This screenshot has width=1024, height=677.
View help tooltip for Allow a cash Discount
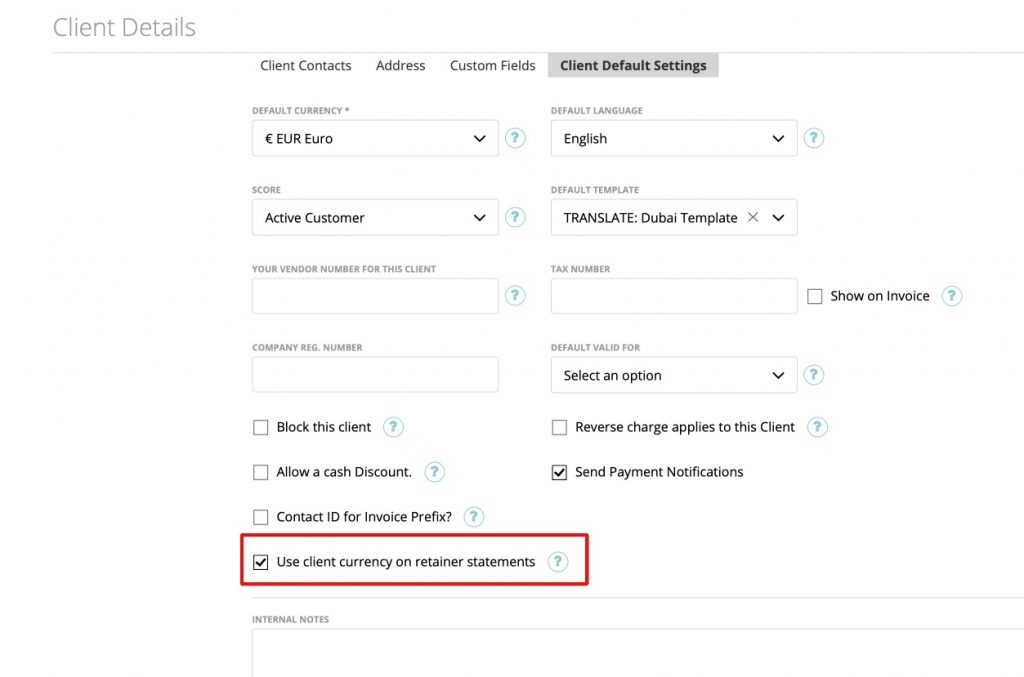pyautogui.click(x=434, y=472)
